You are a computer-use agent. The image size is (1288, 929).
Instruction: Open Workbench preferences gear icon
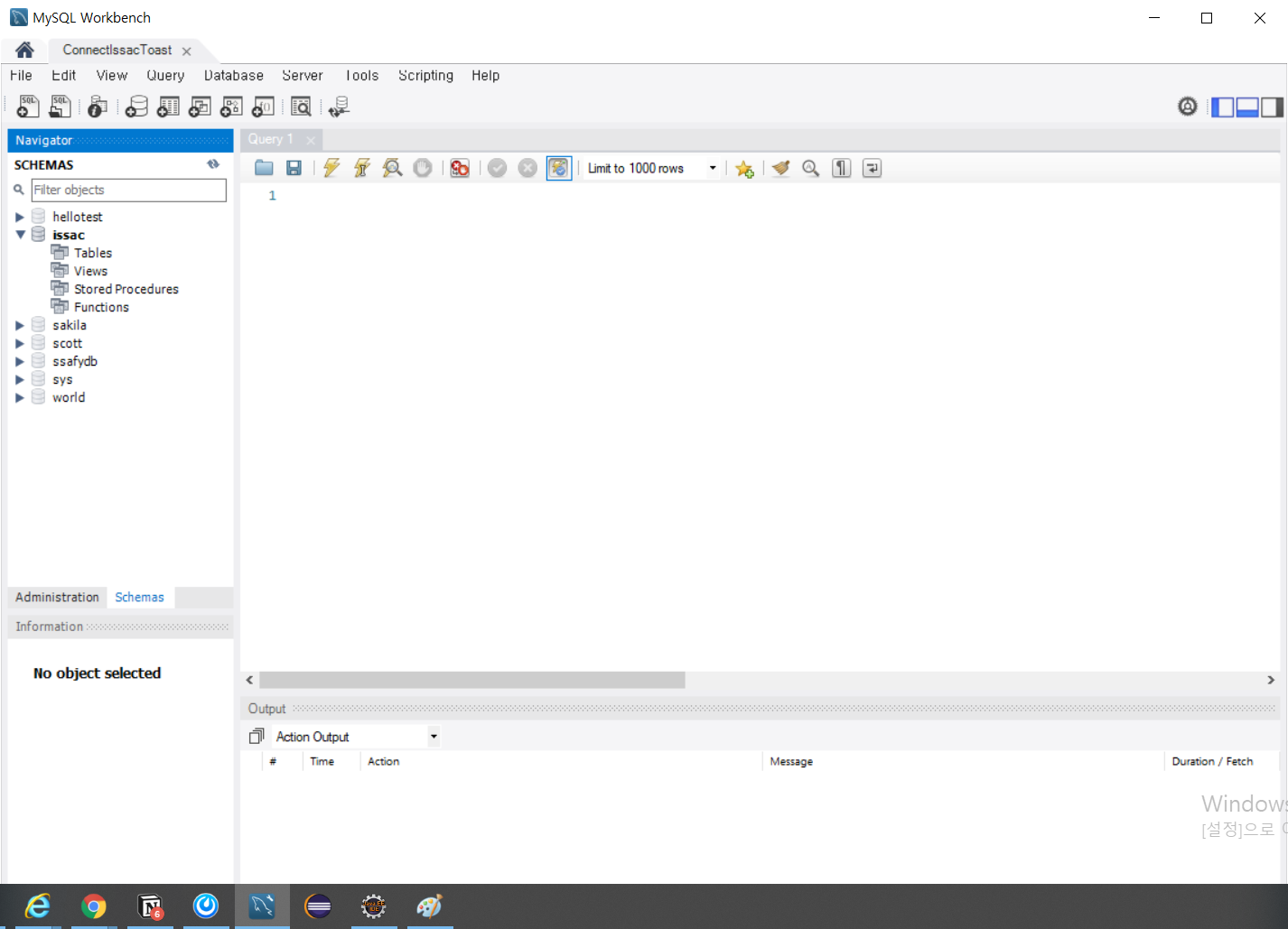click(1188, 107)
